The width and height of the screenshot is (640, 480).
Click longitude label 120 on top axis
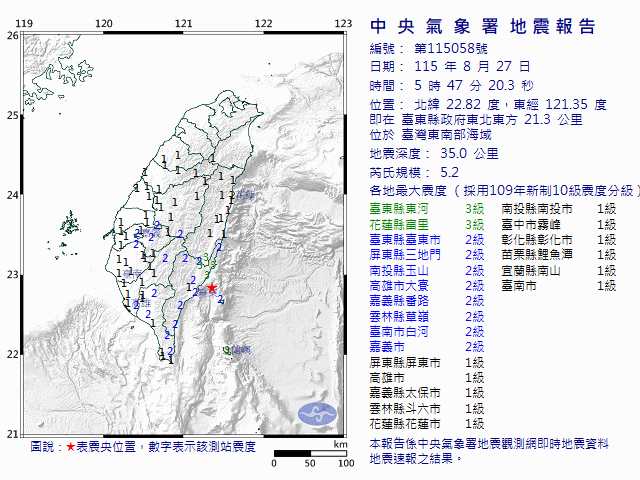(104, 23)
